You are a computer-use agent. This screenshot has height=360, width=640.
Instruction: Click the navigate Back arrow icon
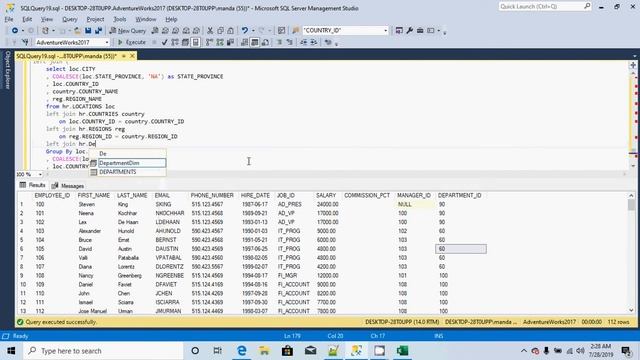tap(15, 31)
